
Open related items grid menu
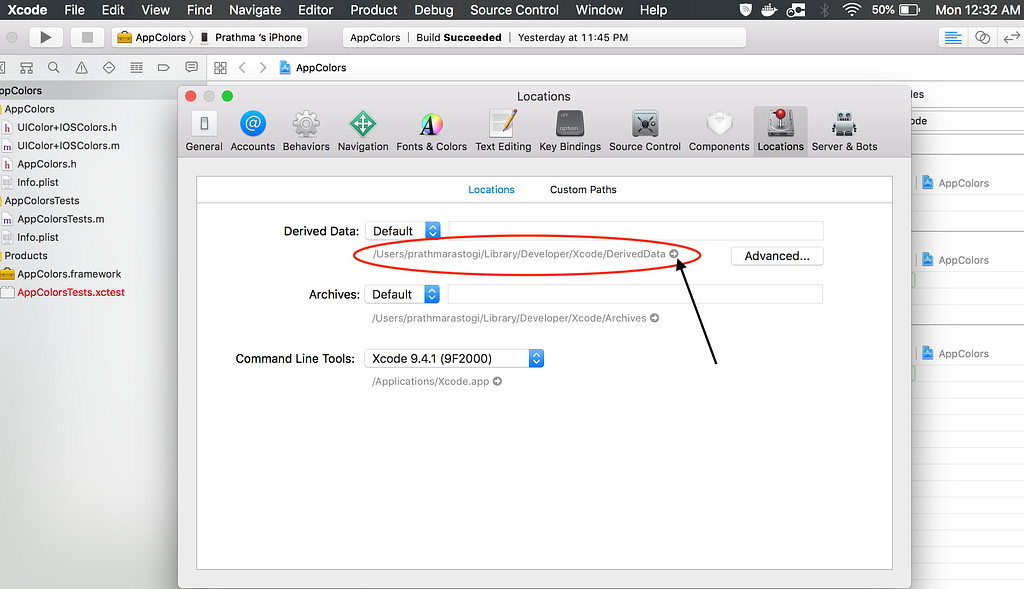pyautogui.click(x=220, y=67)
